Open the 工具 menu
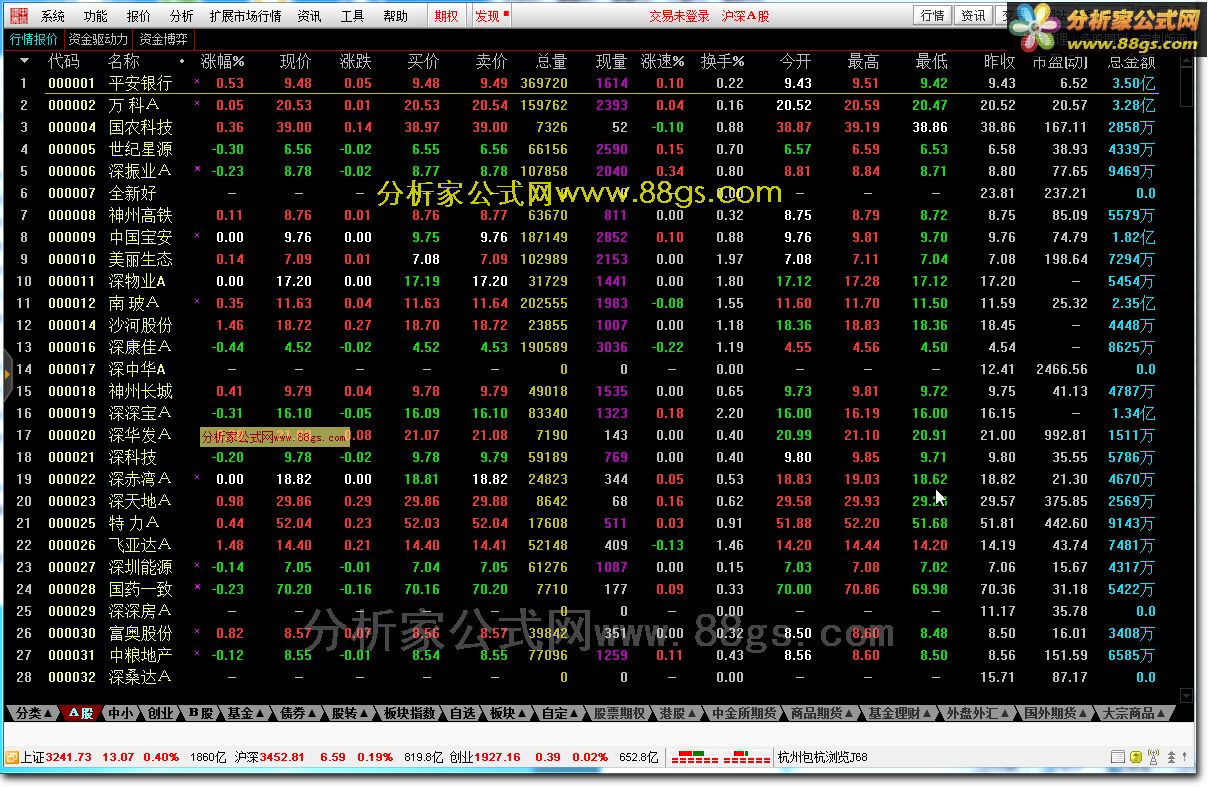 click(352, 16)
